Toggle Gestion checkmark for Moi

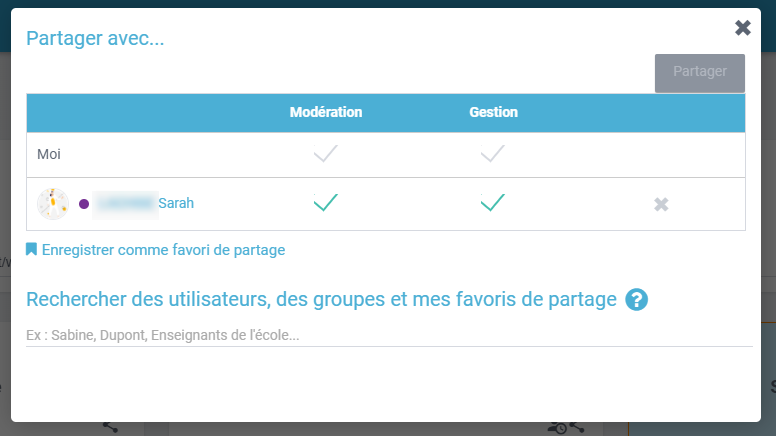pyautogui.click(x=493, y=155)
